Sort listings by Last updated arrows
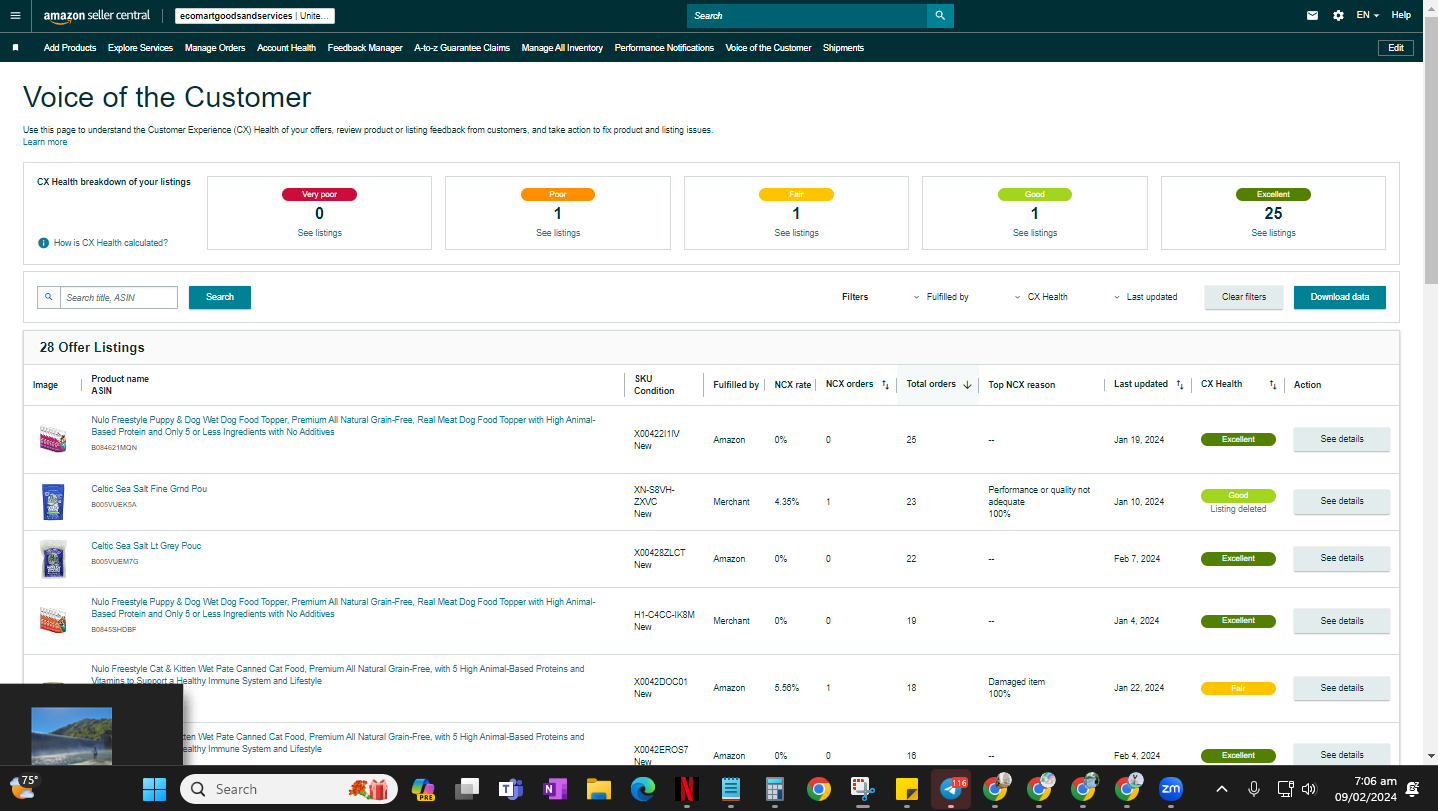This screenshot has width=1438, height=811. coord(1180,385)
